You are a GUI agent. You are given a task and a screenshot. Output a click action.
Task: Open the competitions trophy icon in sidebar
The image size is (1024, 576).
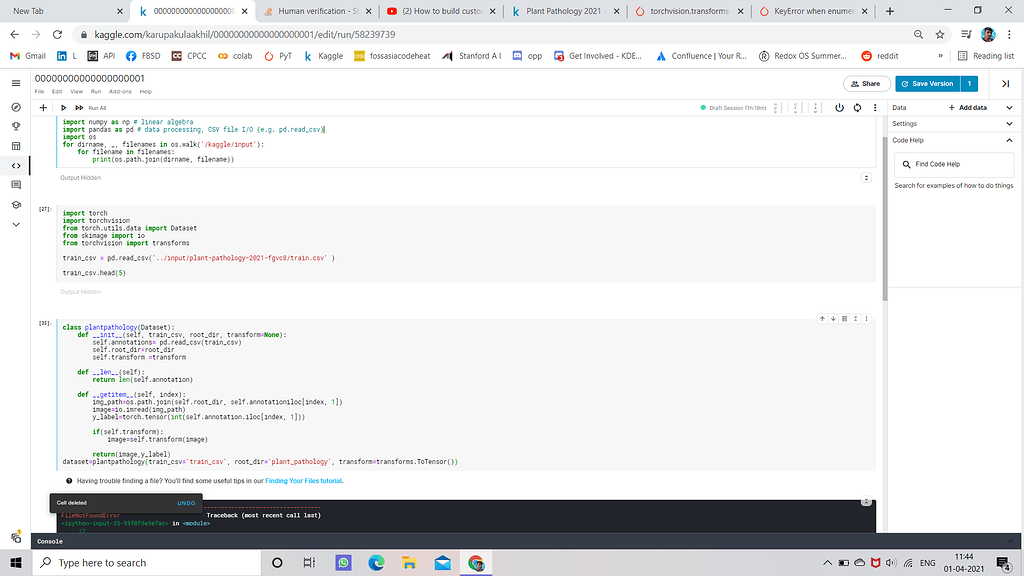tap(15, 126)
